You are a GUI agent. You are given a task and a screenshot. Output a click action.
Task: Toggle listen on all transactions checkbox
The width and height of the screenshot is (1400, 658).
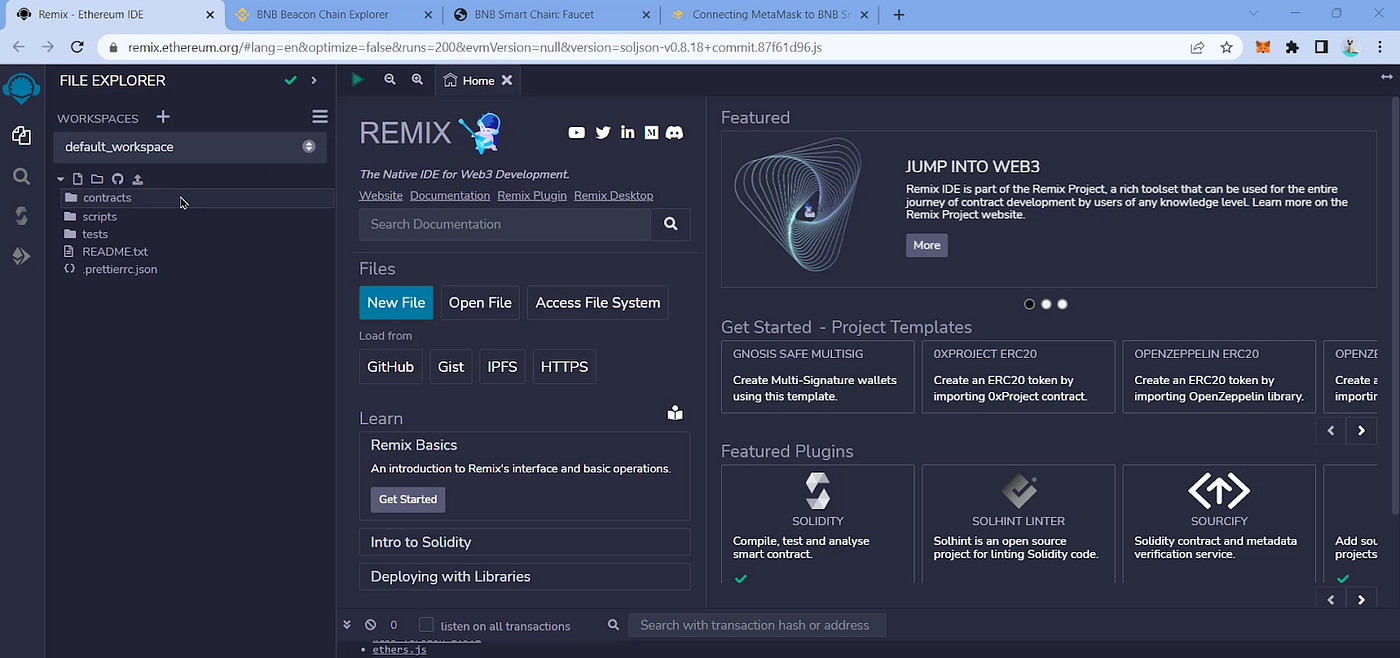point(426,625)
